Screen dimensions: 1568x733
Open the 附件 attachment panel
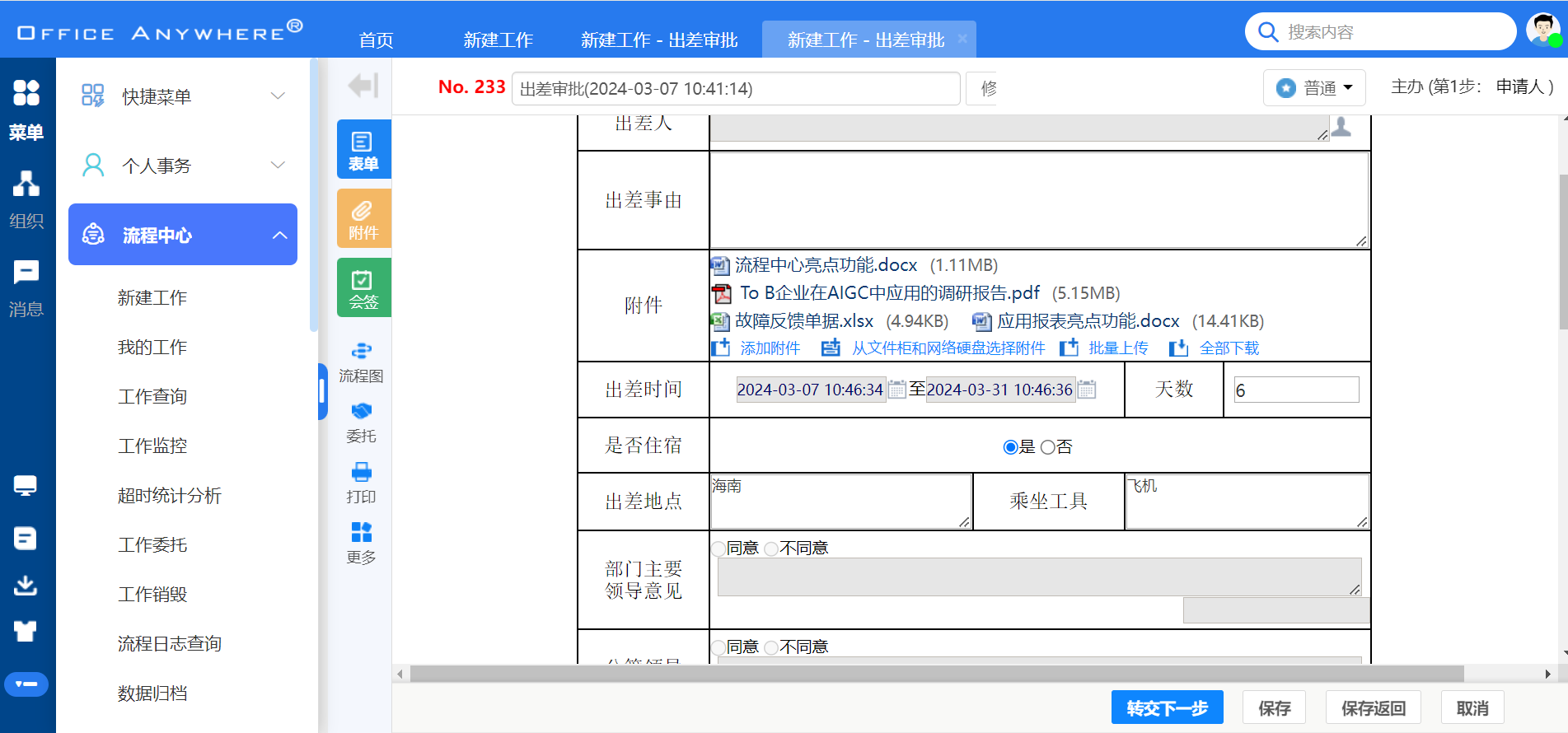pos(363,218)
